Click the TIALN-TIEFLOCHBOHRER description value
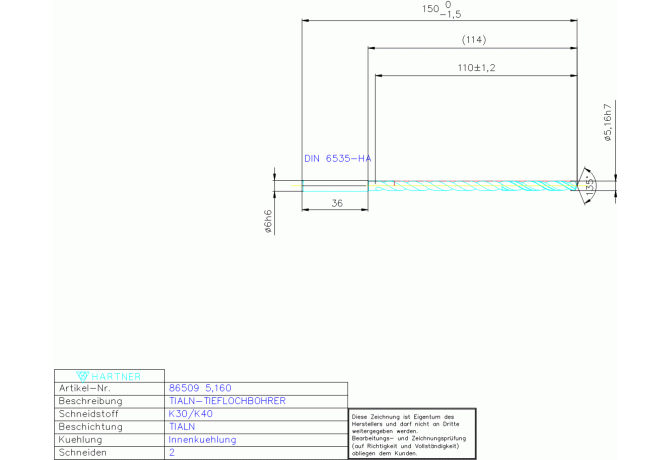 click(x=228, y=400)
